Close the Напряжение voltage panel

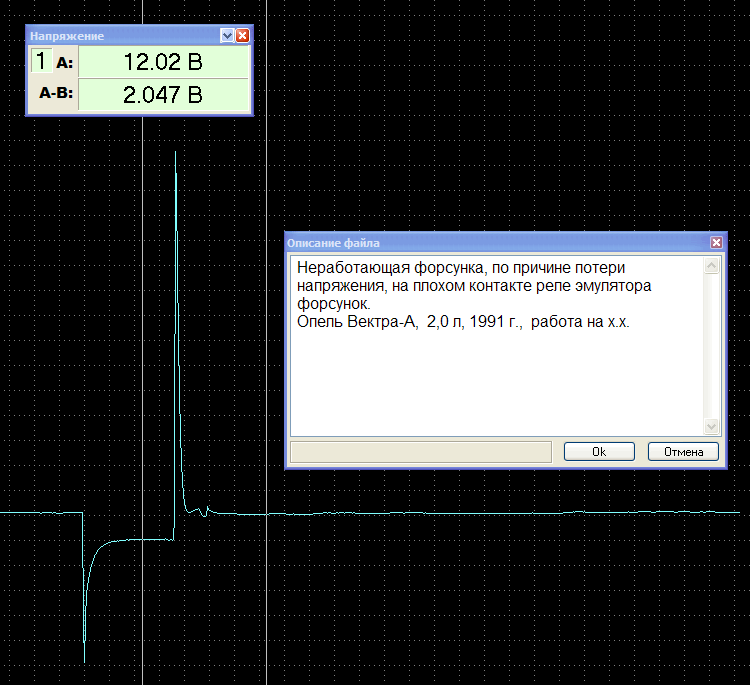243,35
